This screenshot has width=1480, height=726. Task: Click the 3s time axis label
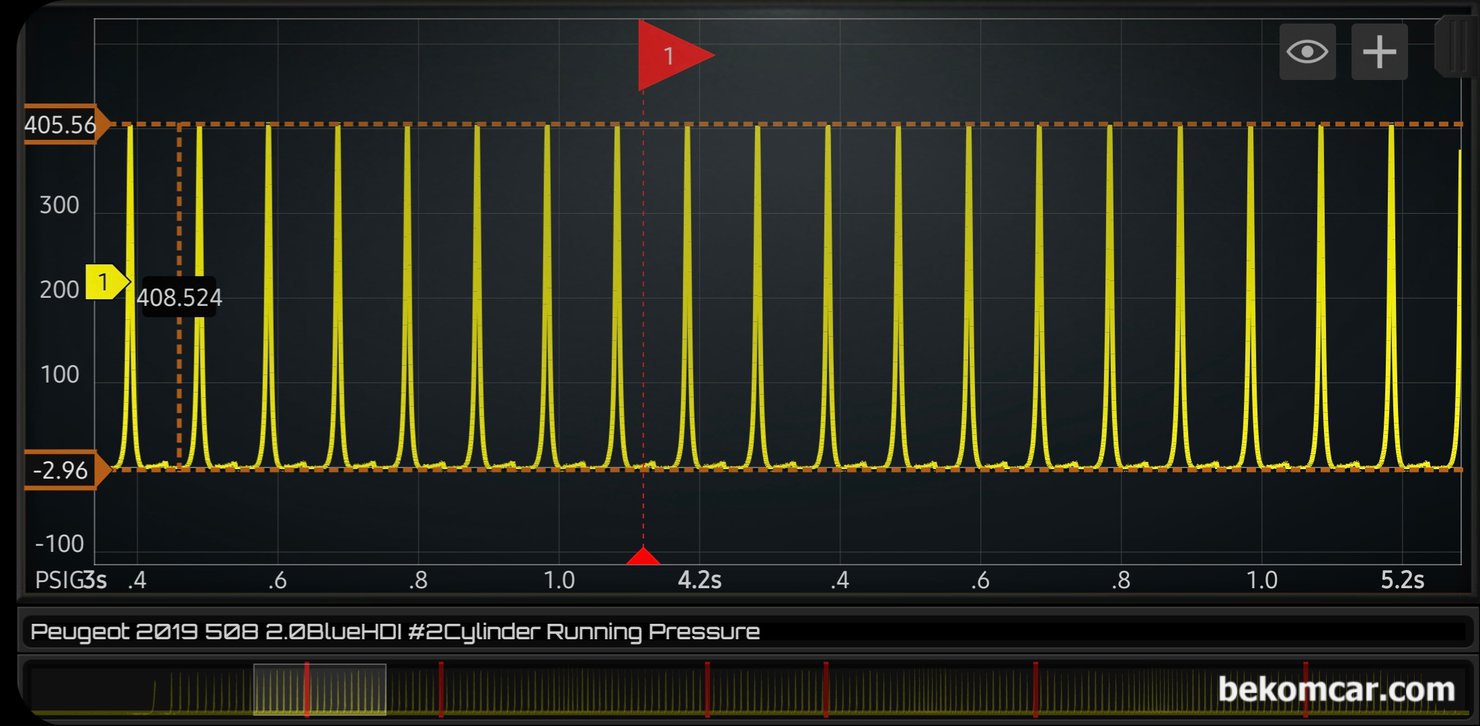click(x=95, y=580)
